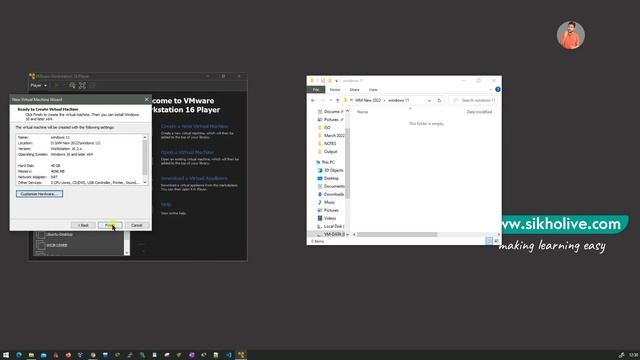Click the Back button in the wizard
The width and height of the screenshot is (640, 360).
83,225
